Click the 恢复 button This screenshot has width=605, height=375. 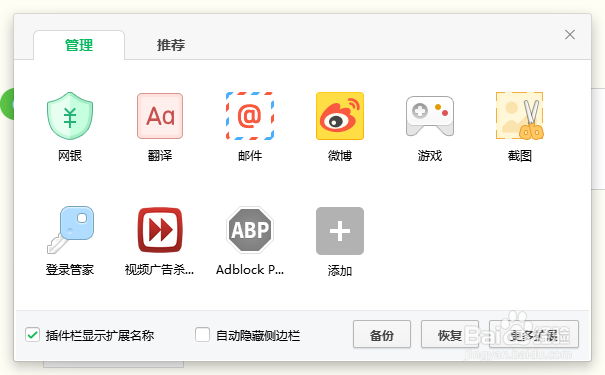coord(450,334)
